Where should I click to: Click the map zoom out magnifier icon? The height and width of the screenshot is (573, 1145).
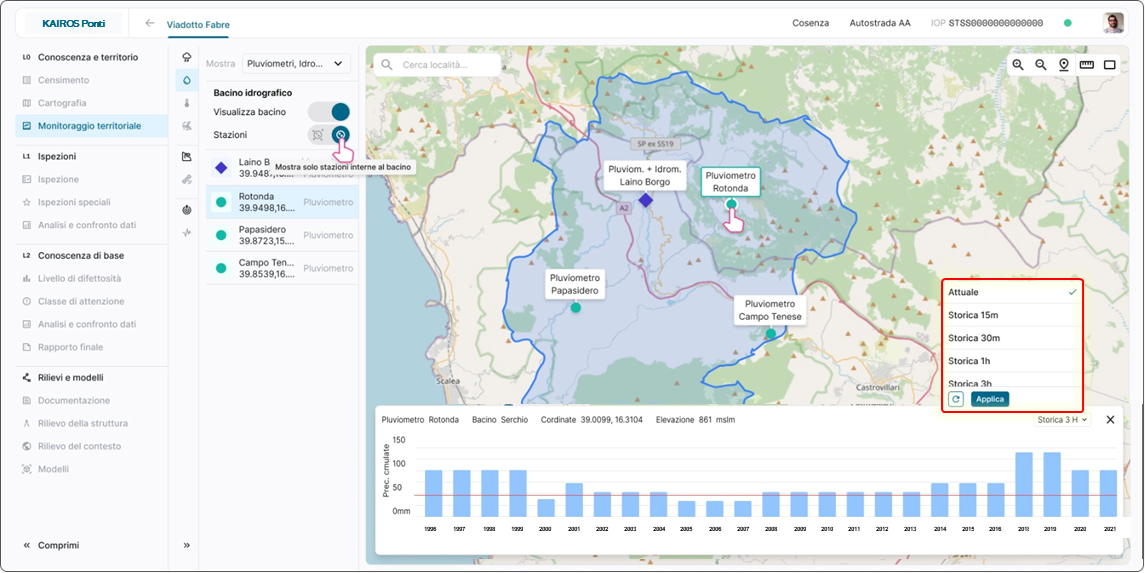[1041, 65]
